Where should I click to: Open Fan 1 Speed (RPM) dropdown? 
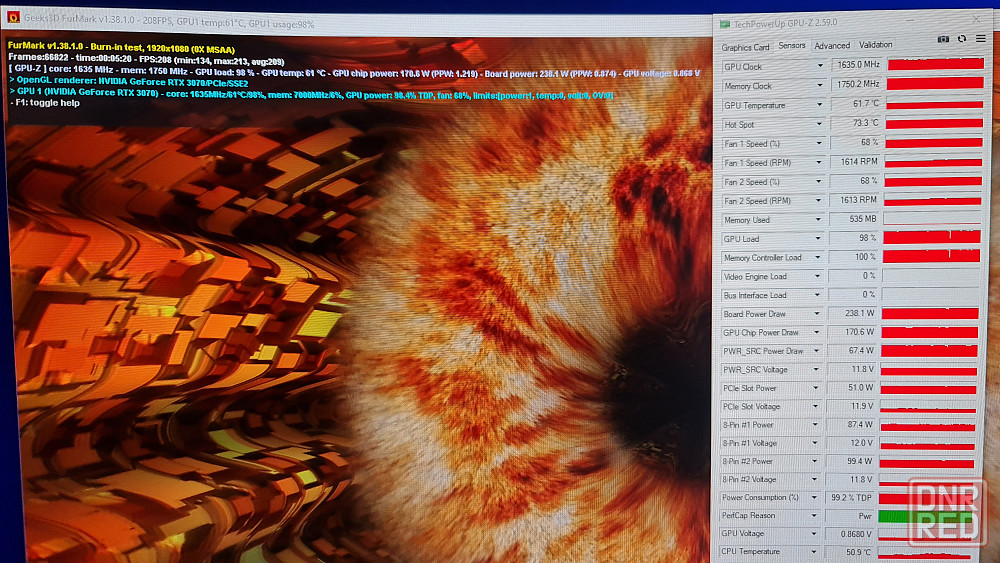pos(819,163)
